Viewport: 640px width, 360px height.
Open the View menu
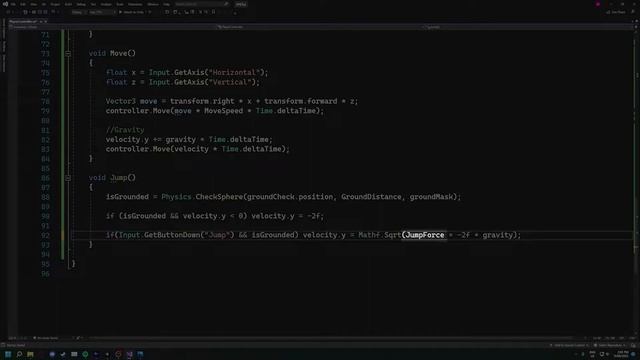tap(33, 4)
